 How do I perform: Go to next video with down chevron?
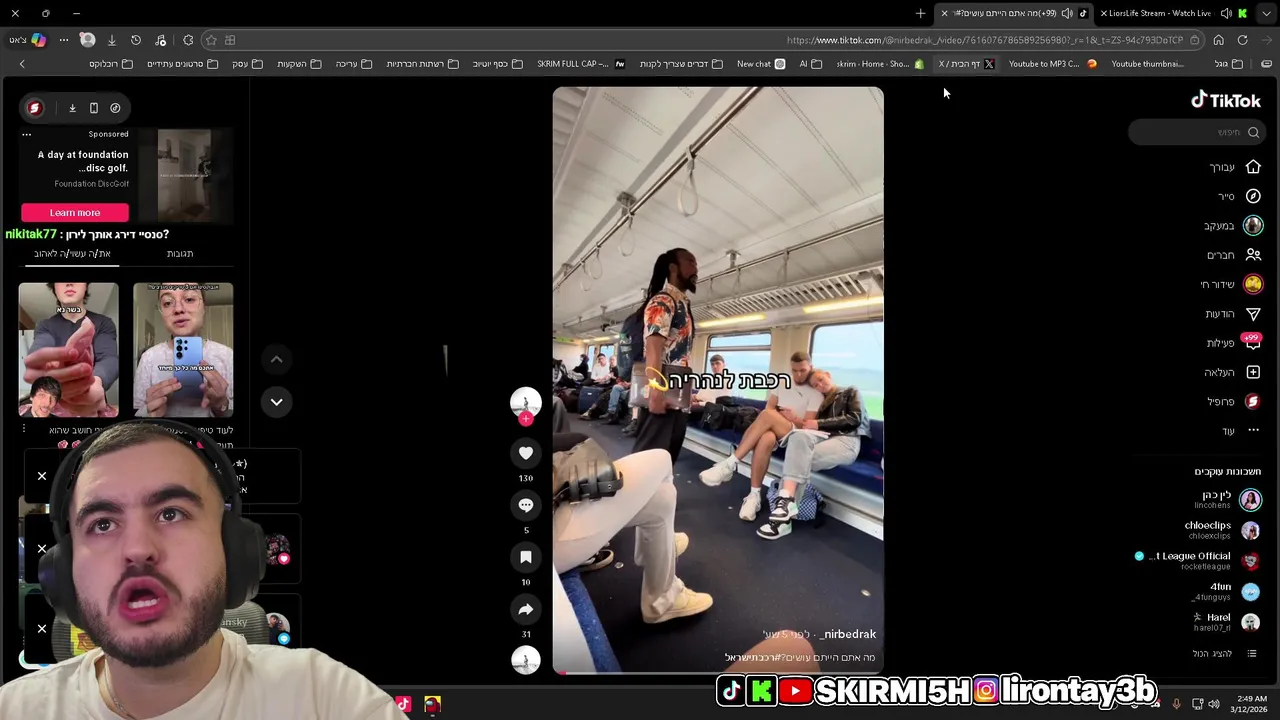click(x=276, y=401)
